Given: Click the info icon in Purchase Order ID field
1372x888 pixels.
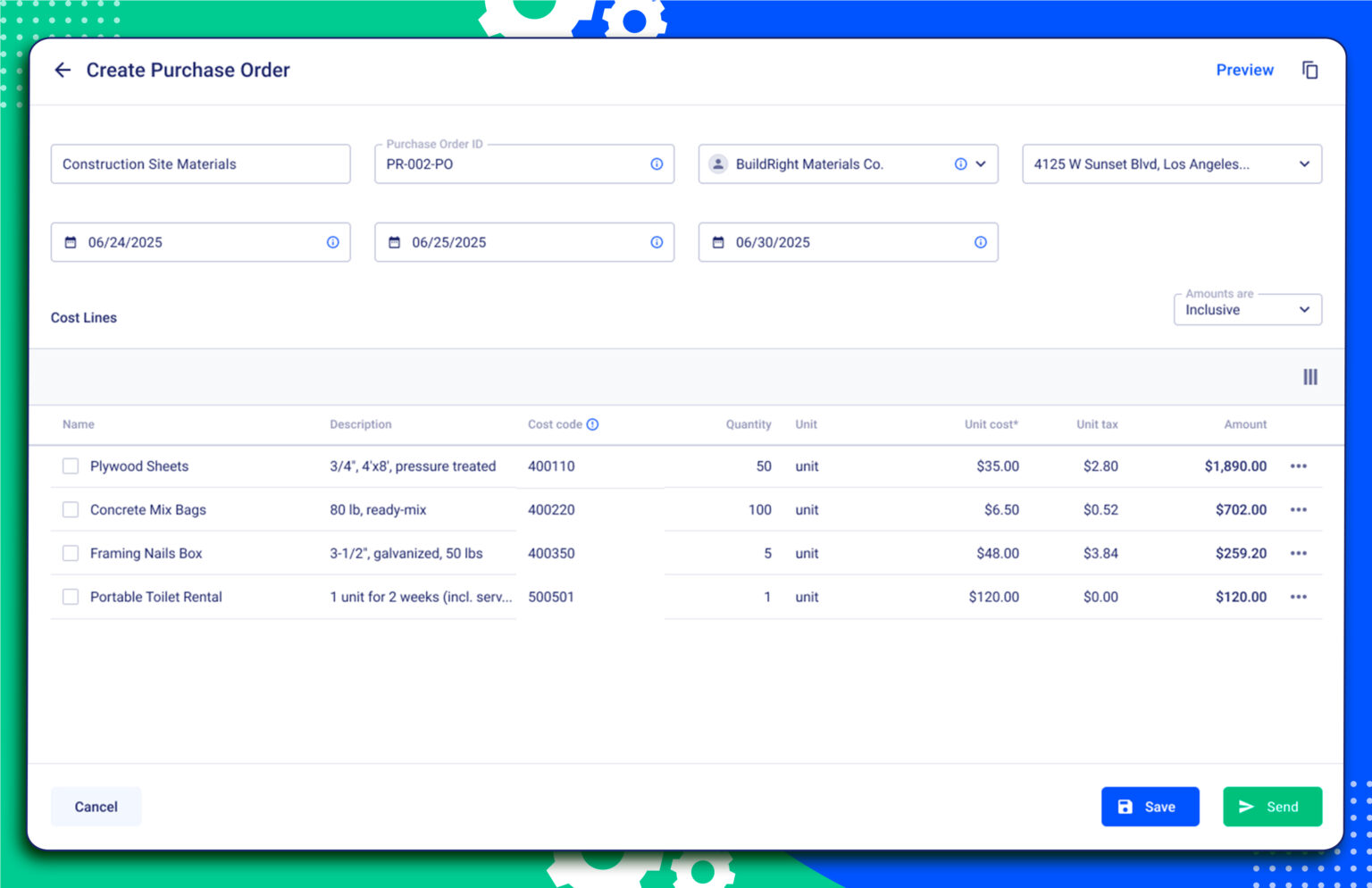Looking at the screenshot, I should pos(656,163).
